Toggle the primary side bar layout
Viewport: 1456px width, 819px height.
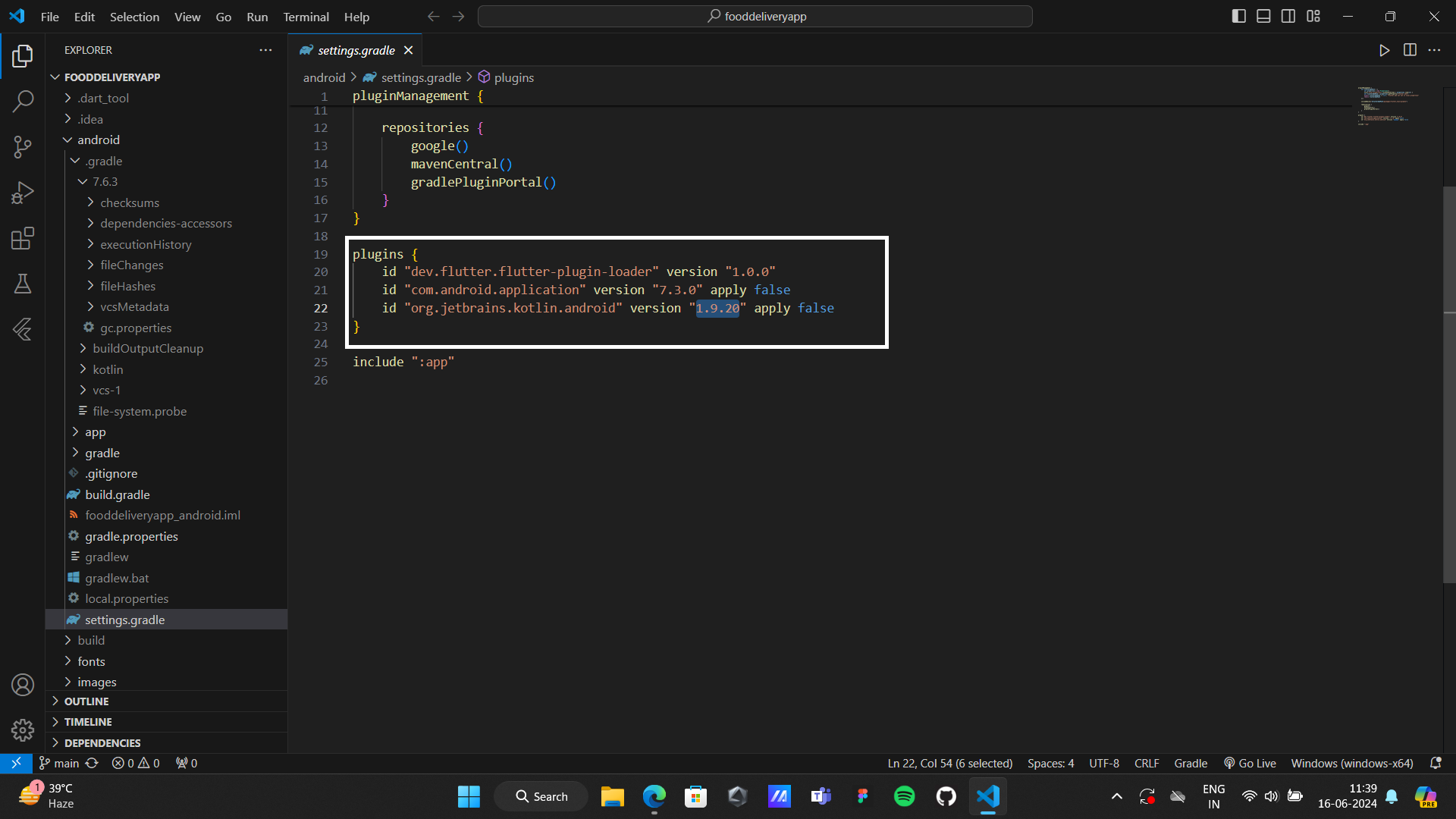pyautogui.click(x=1238, y=16)
